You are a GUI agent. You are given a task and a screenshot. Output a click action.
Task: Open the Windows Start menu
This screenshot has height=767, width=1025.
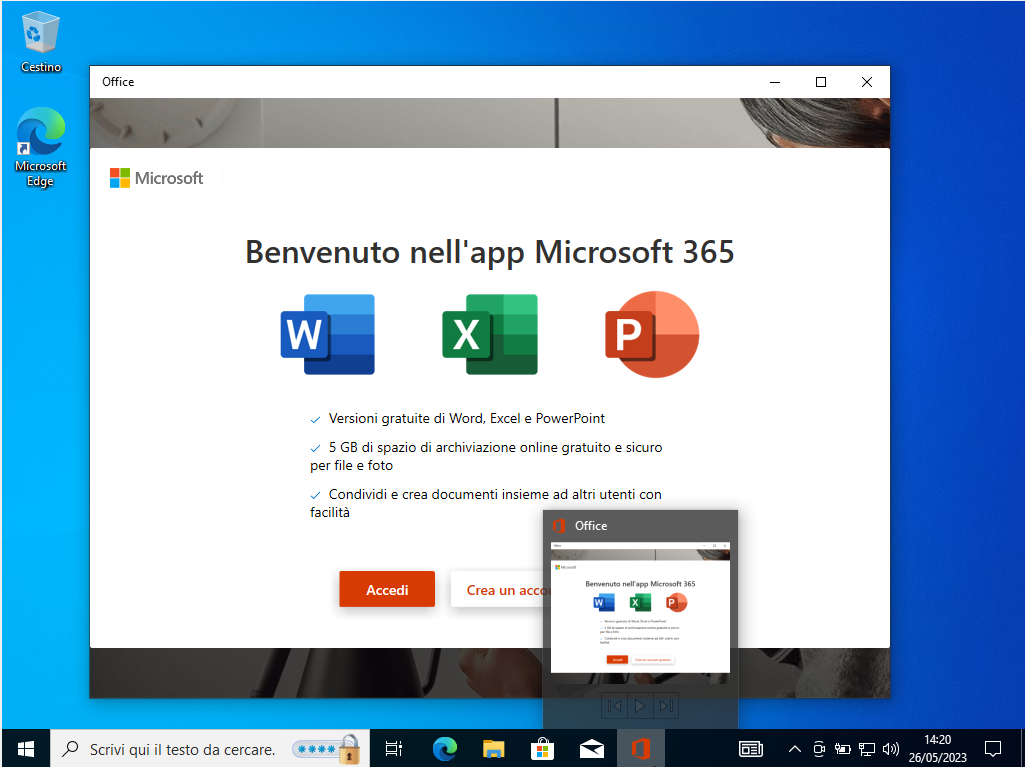(x=25, y=749)
